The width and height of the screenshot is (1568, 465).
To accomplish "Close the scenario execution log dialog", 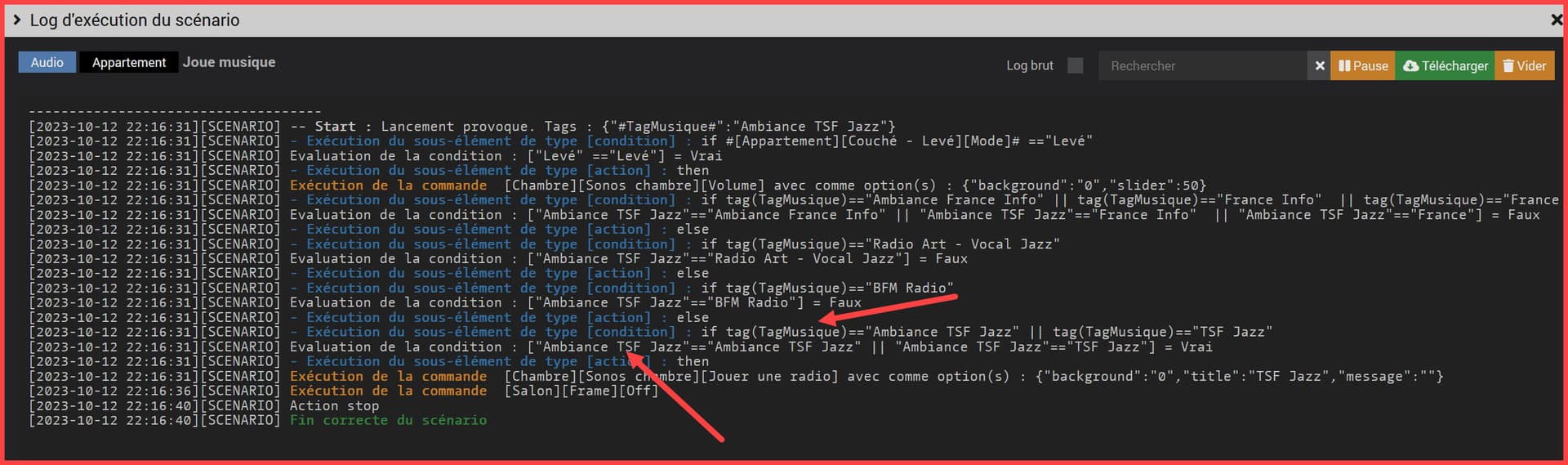I will point(1556,20).
